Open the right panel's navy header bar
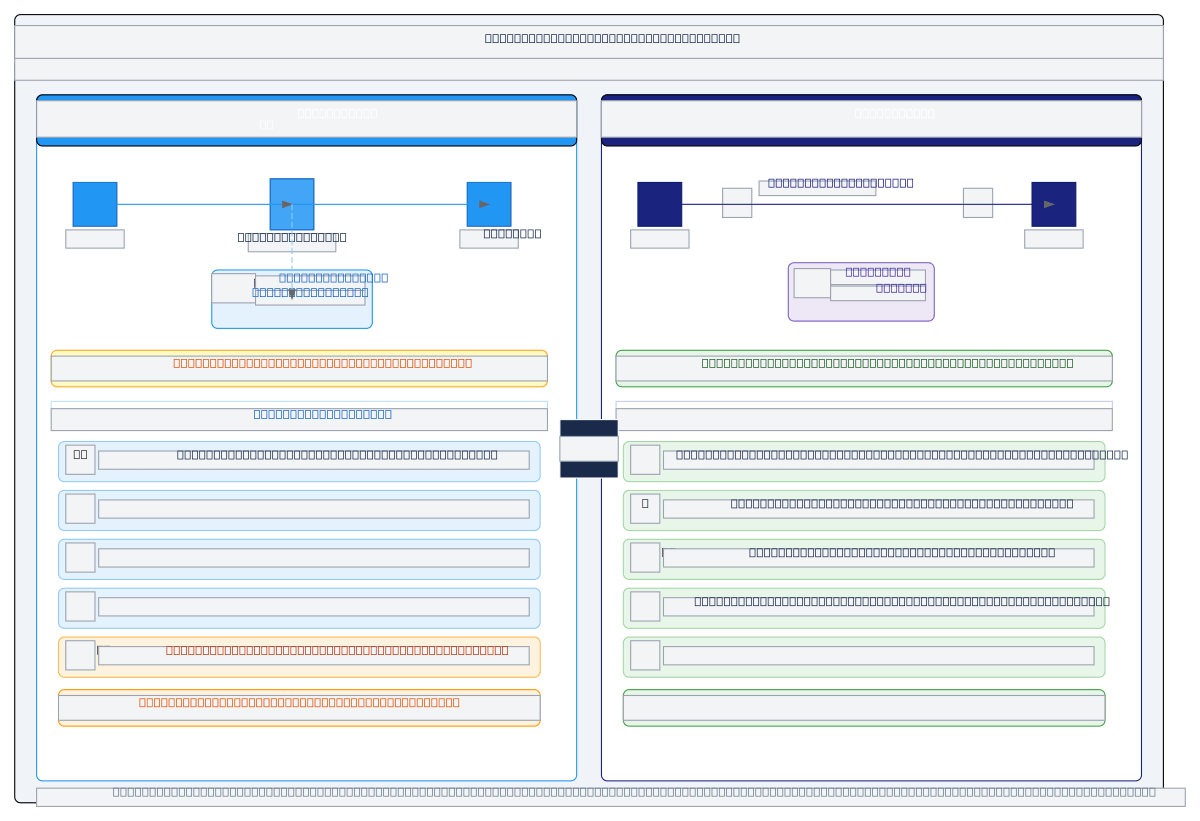Image resolution: width=1200 pixels, height=821 pixels. (870, 120)
